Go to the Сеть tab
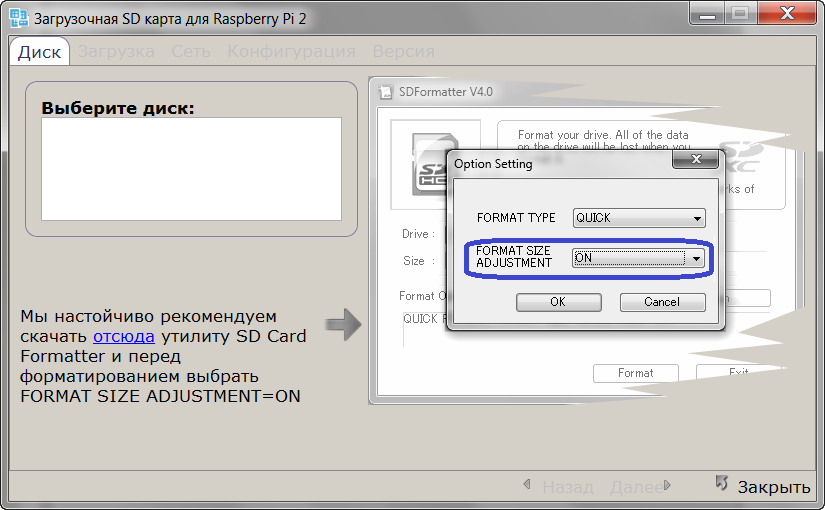Image resolution: width=825 pixels, height=510 pixels. pos(190,52)
